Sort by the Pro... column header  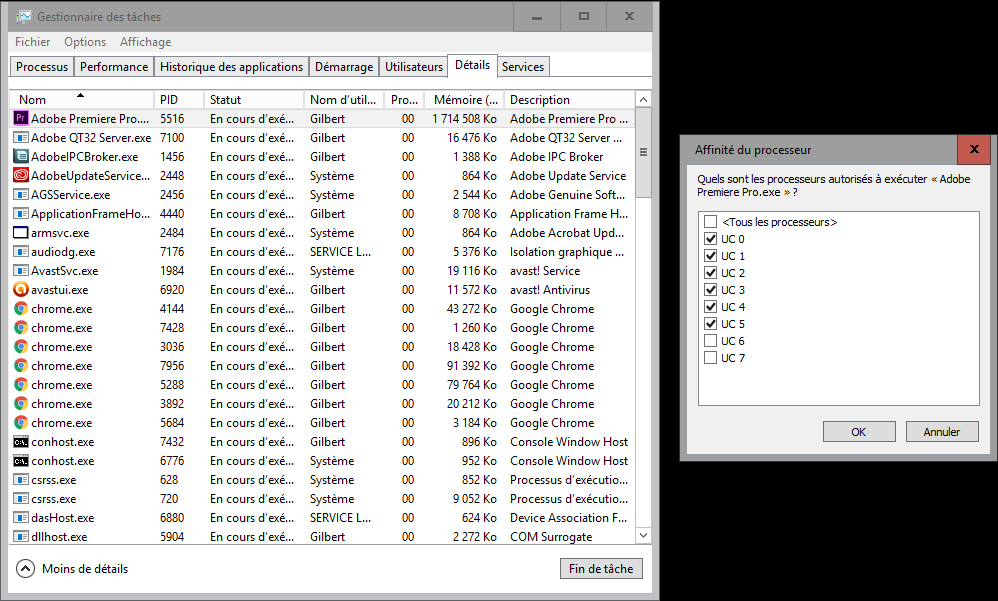[404, 99]
